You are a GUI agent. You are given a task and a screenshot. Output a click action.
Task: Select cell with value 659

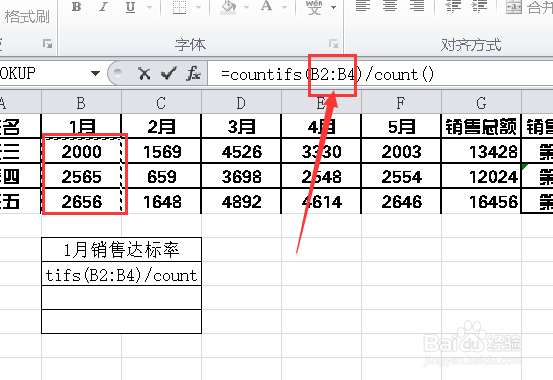[161, 176]
